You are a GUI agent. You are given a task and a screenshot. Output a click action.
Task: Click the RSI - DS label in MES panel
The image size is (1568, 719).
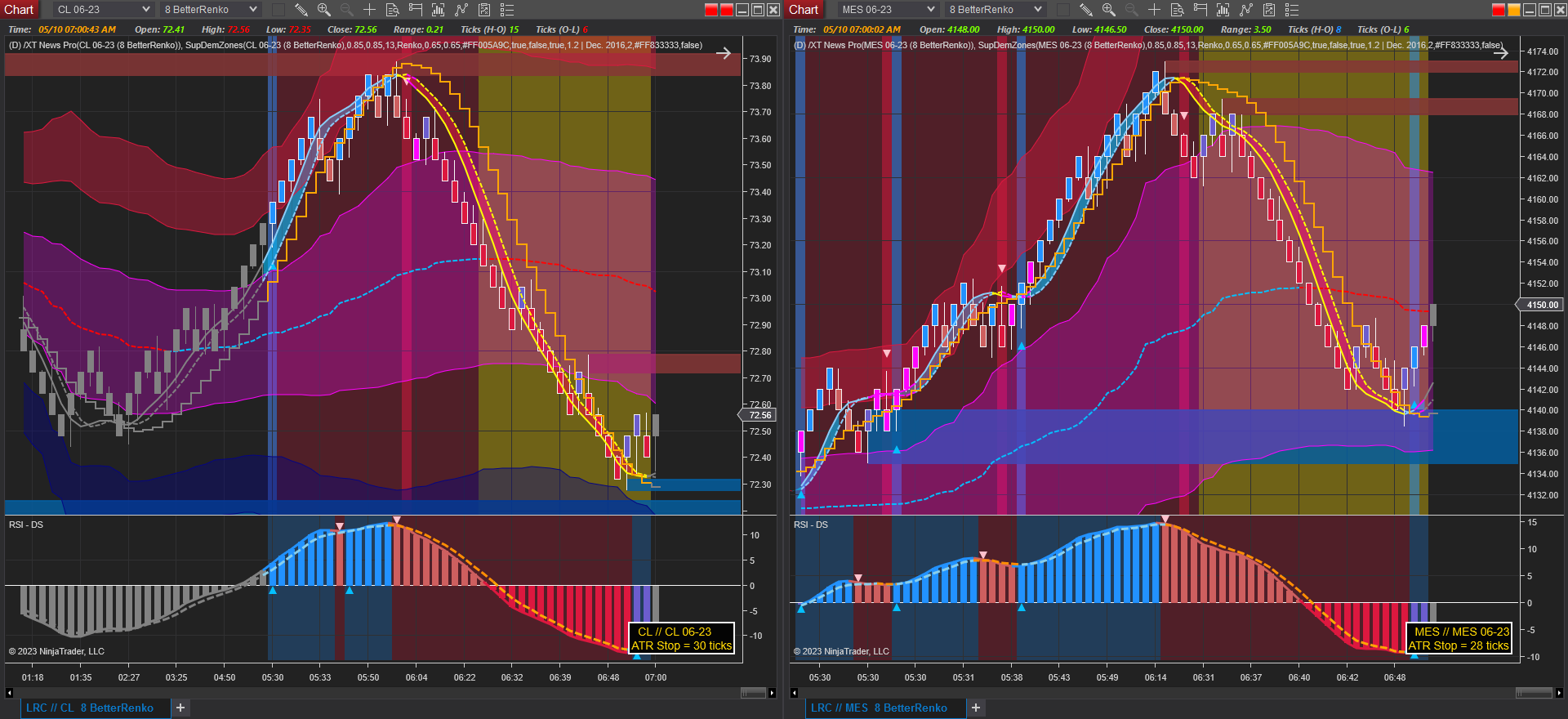(811, 525)
